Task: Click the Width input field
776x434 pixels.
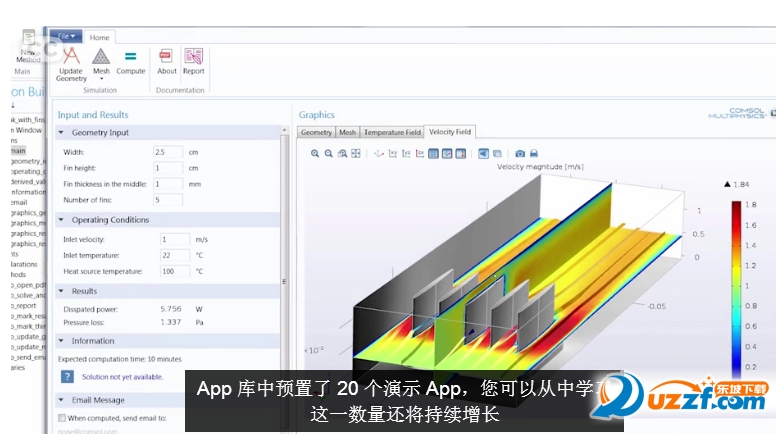Action: [x=168, y=152]
